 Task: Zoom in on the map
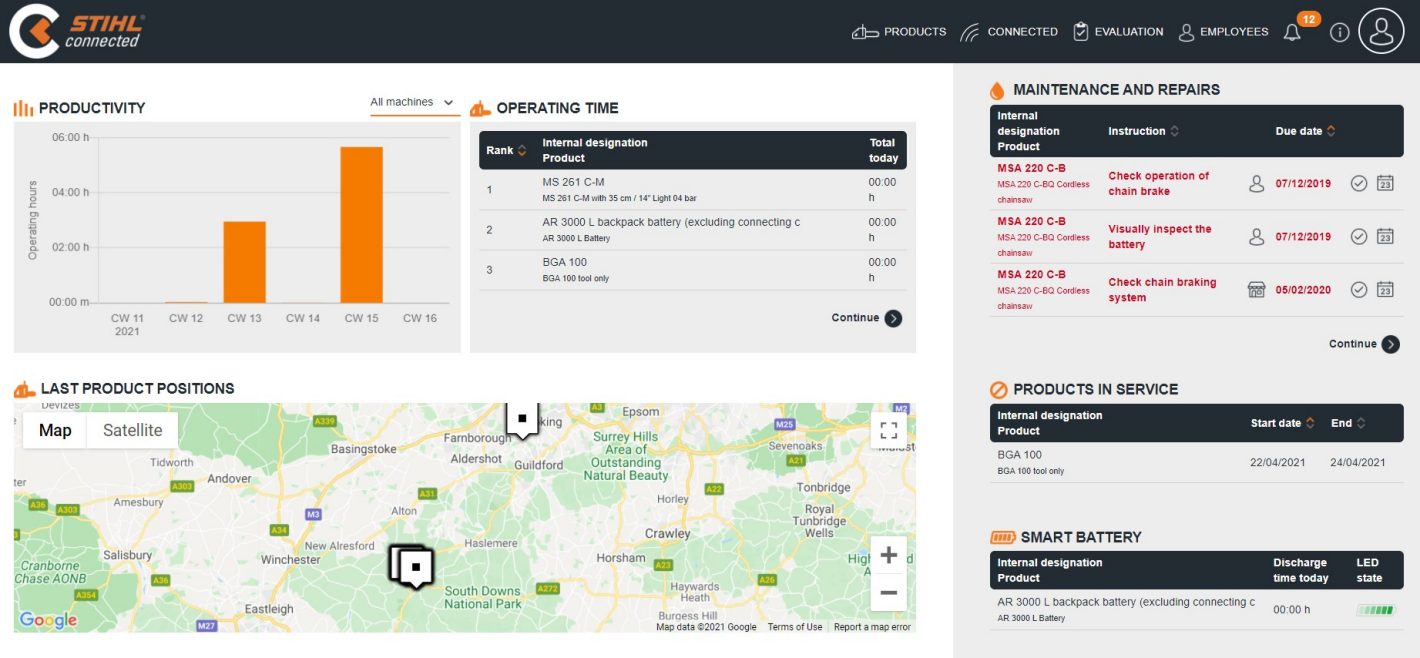[888, 556]
